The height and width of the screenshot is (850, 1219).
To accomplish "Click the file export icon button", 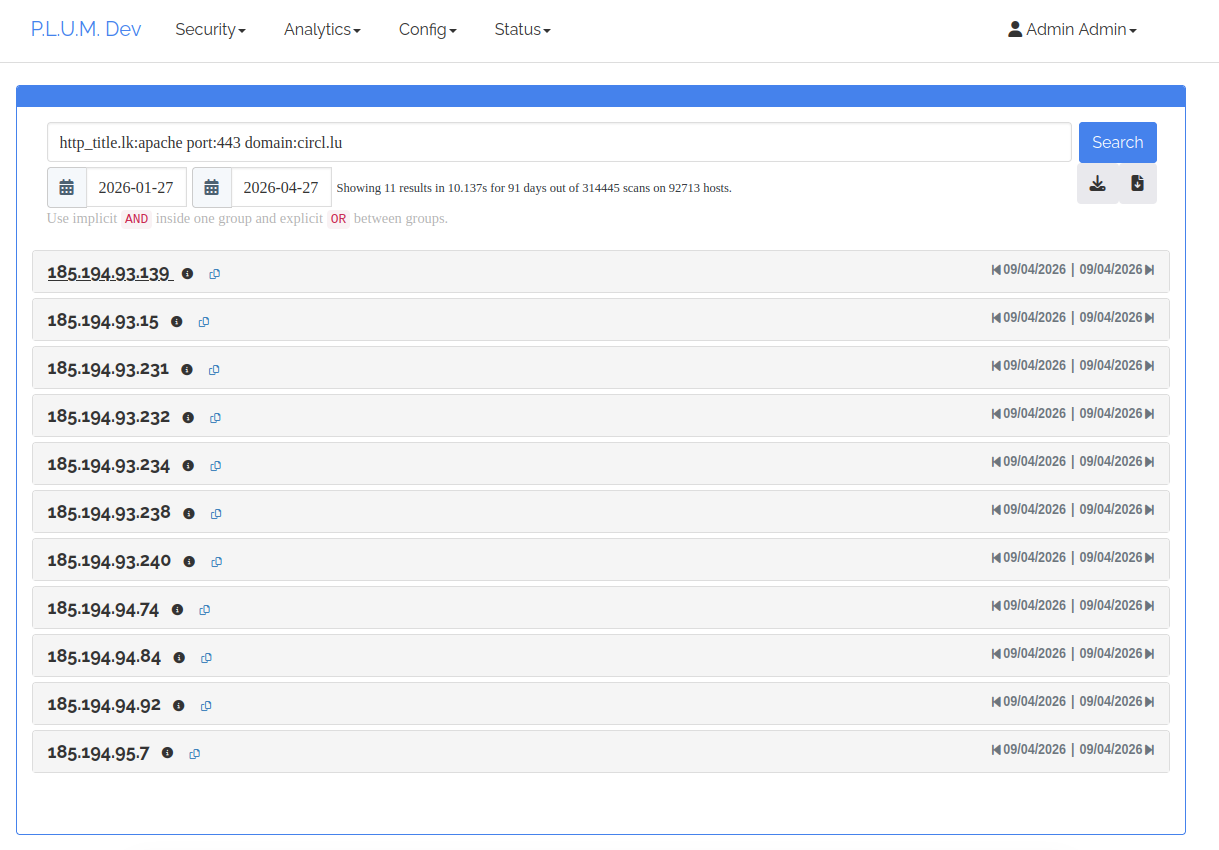I will 1137,184.
